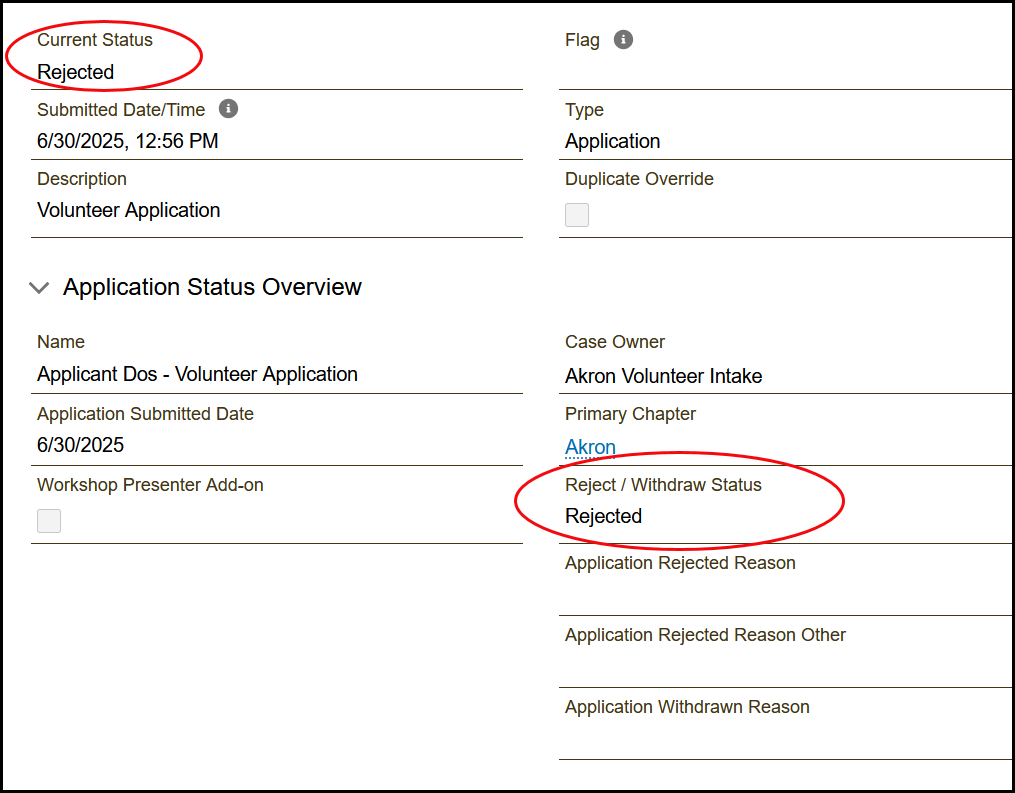Collapse the Application Status Overview chevron
The width and height of the screenshot is (1015, 793).
pos(39,288)
